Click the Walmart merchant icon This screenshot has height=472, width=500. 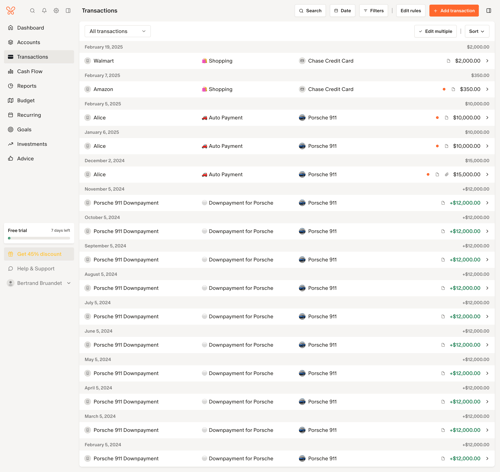click(88, 61)
